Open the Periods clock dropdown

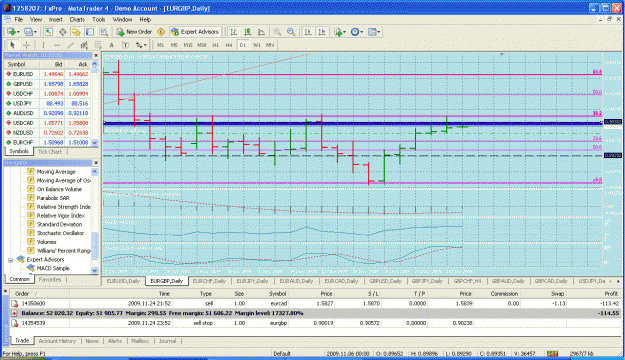pyautogui.click(x=356, y=32)
